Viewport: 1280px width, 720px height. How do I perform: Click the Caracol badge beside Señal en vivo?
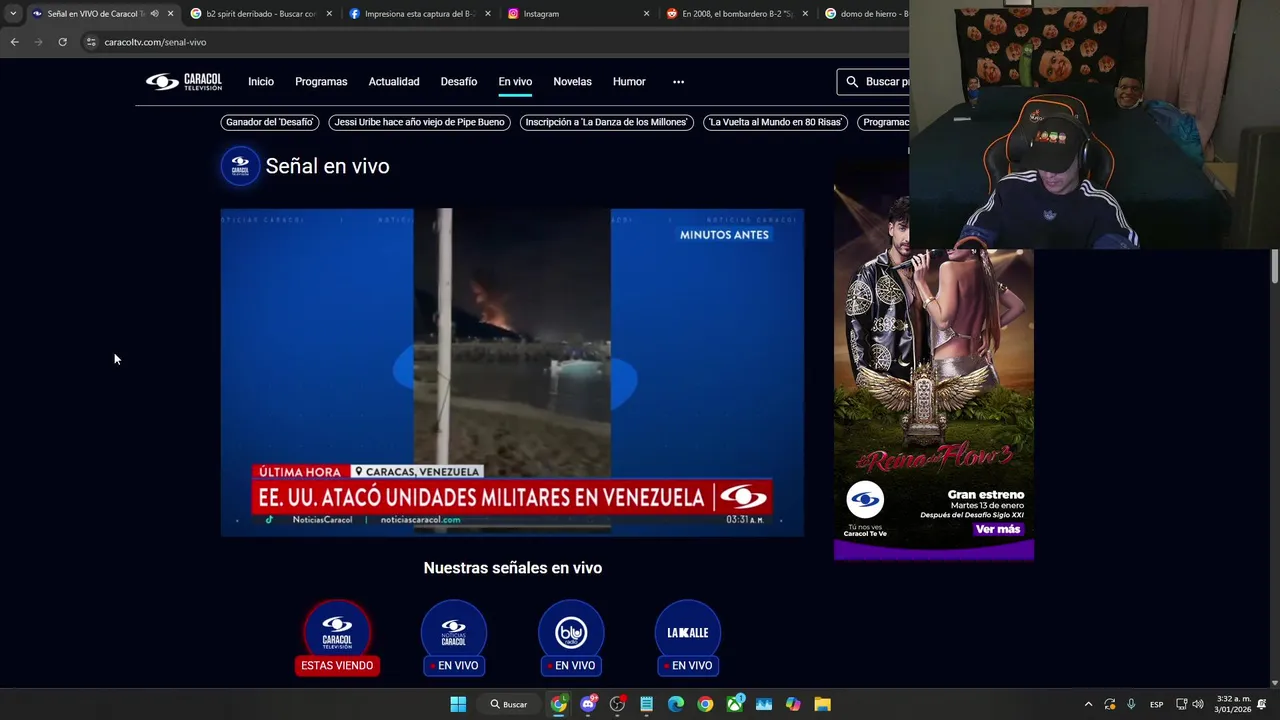pos(240,166)
